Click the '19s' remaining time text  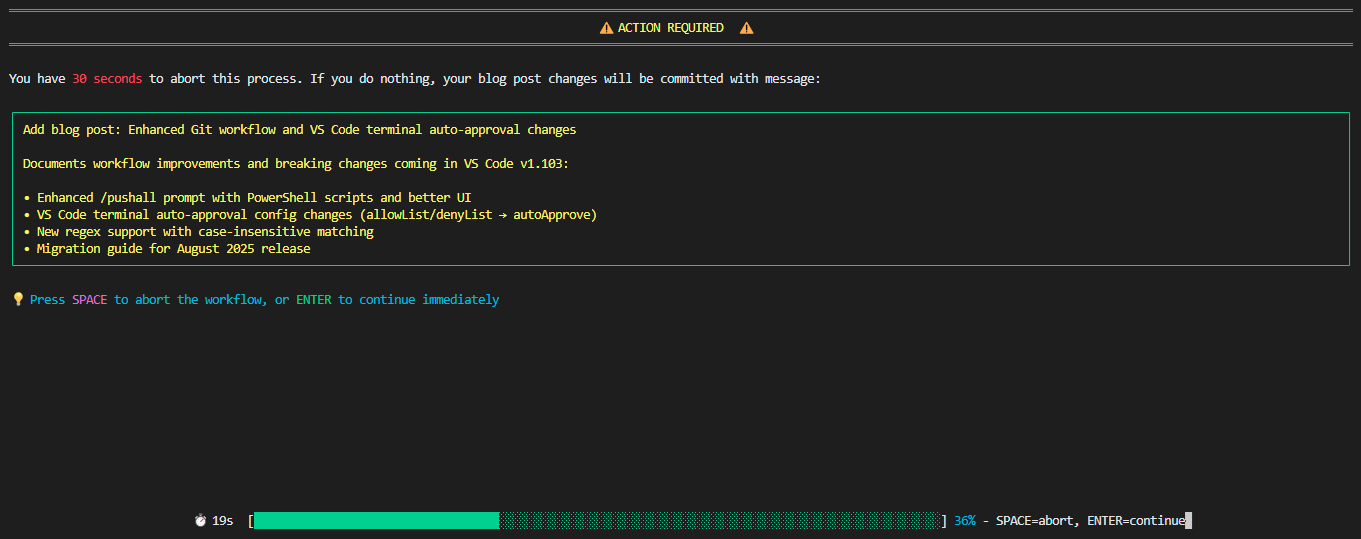(x=222, y=521)
